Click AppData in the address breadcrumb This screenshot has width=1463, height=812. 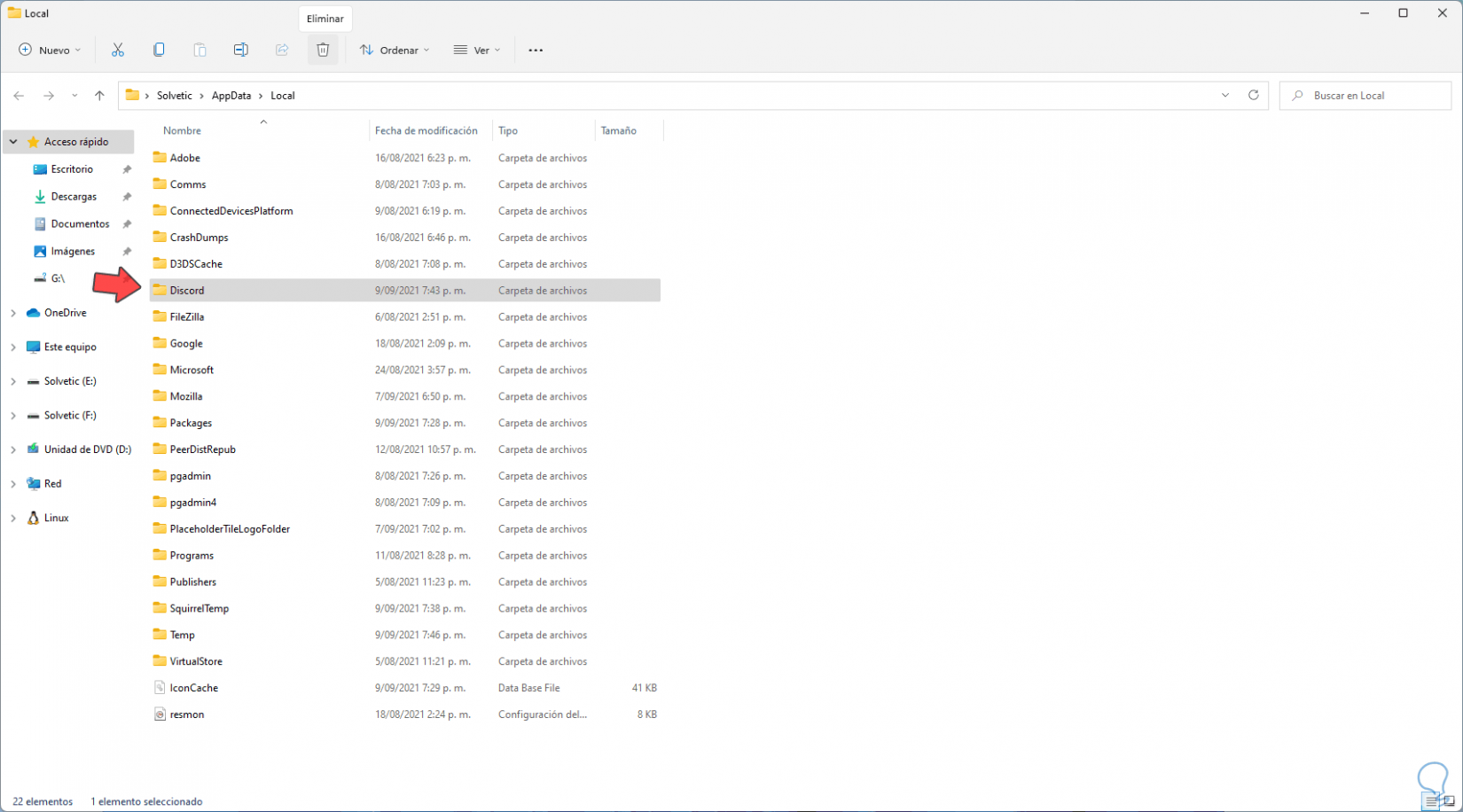click(x=231, y=96)
